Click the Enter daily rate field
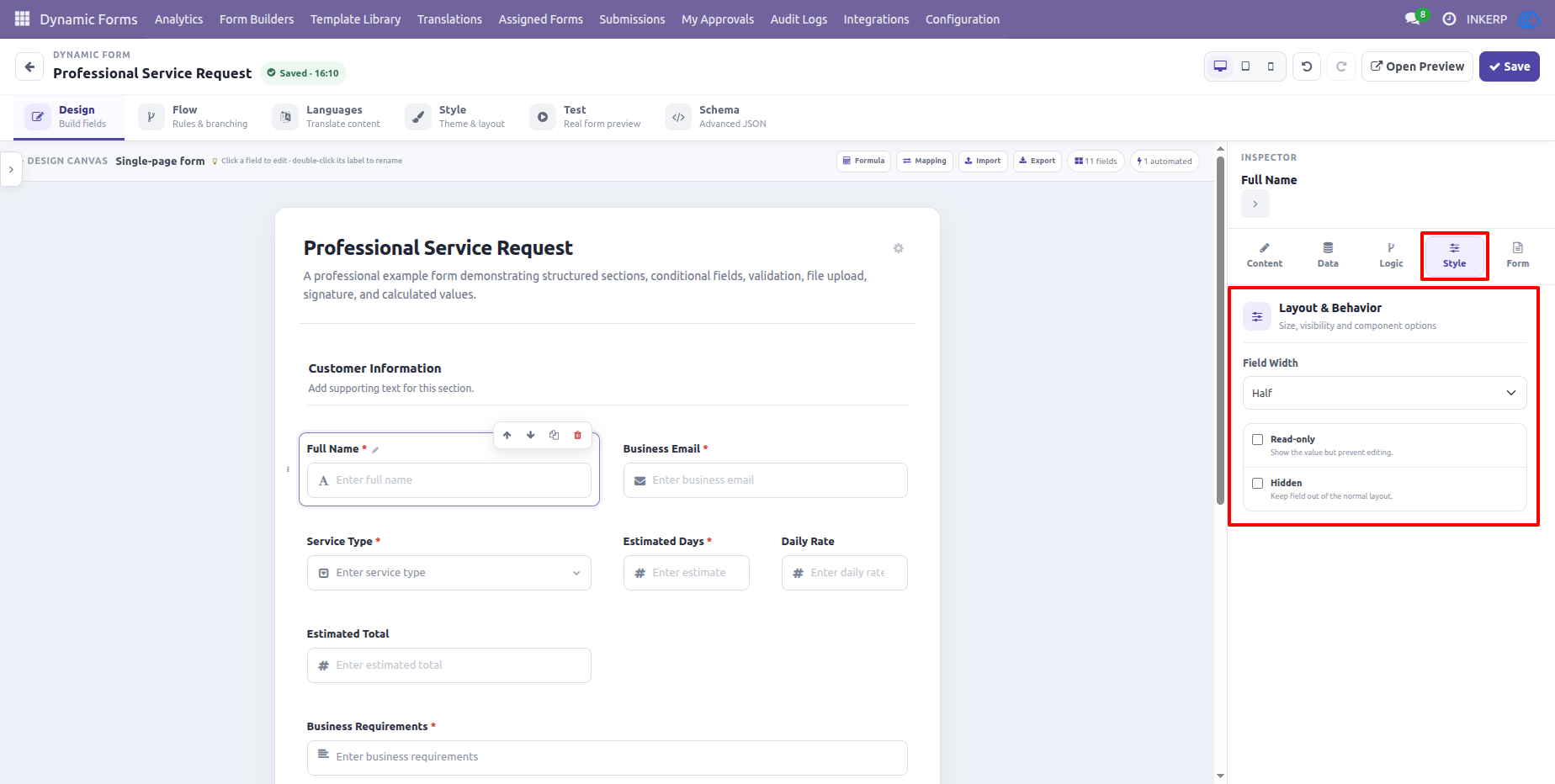Screen dimensions: 1555x784 tap(844, 573)
